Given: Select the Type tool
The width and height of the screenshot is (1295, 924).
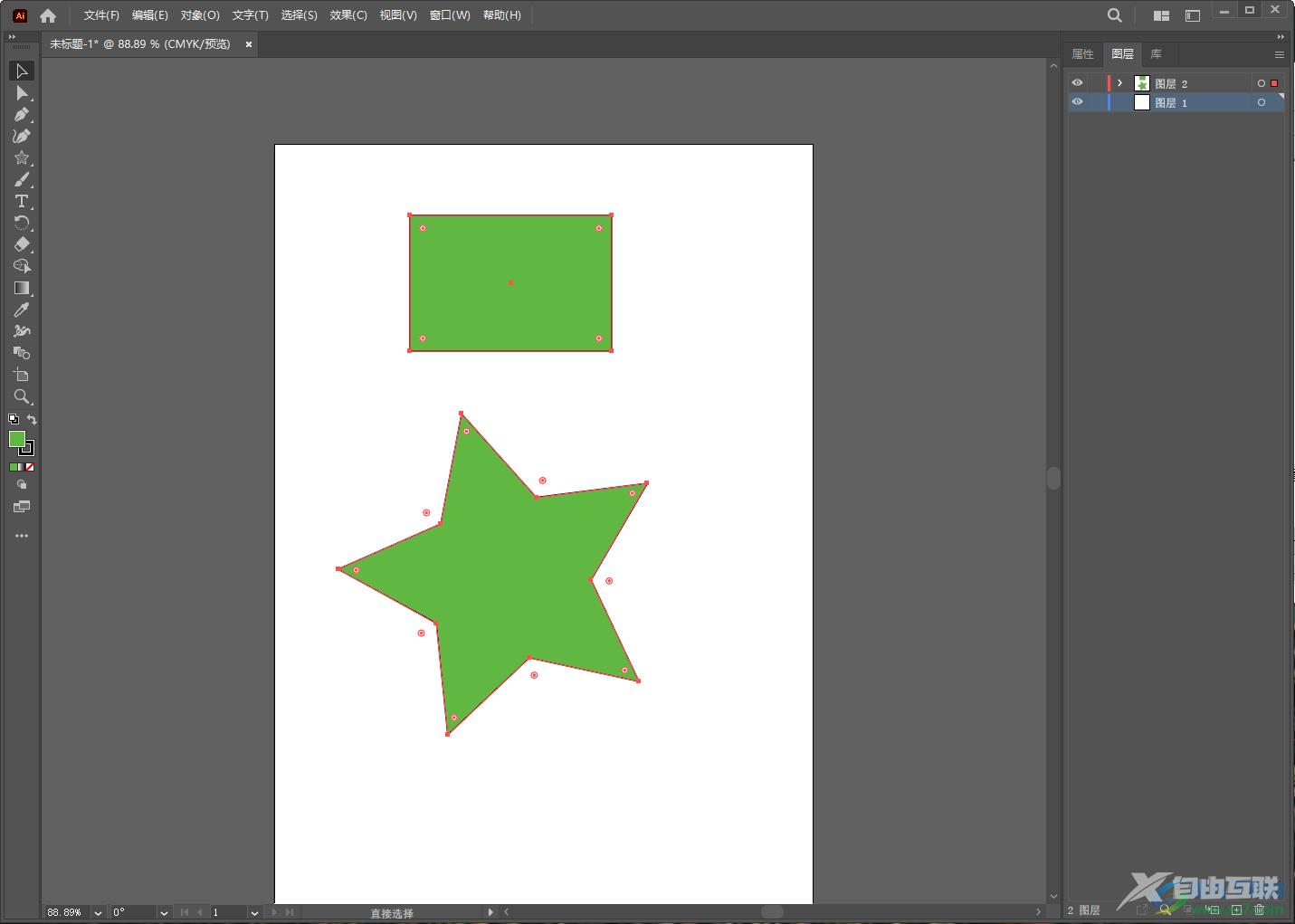Looking at the screenshot, I should 22,201.
